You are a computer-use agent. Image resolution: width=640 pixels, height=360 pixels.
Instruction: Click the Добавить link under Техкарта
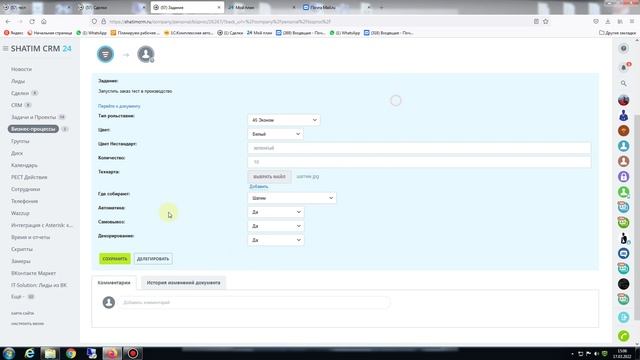pos(259,187)
